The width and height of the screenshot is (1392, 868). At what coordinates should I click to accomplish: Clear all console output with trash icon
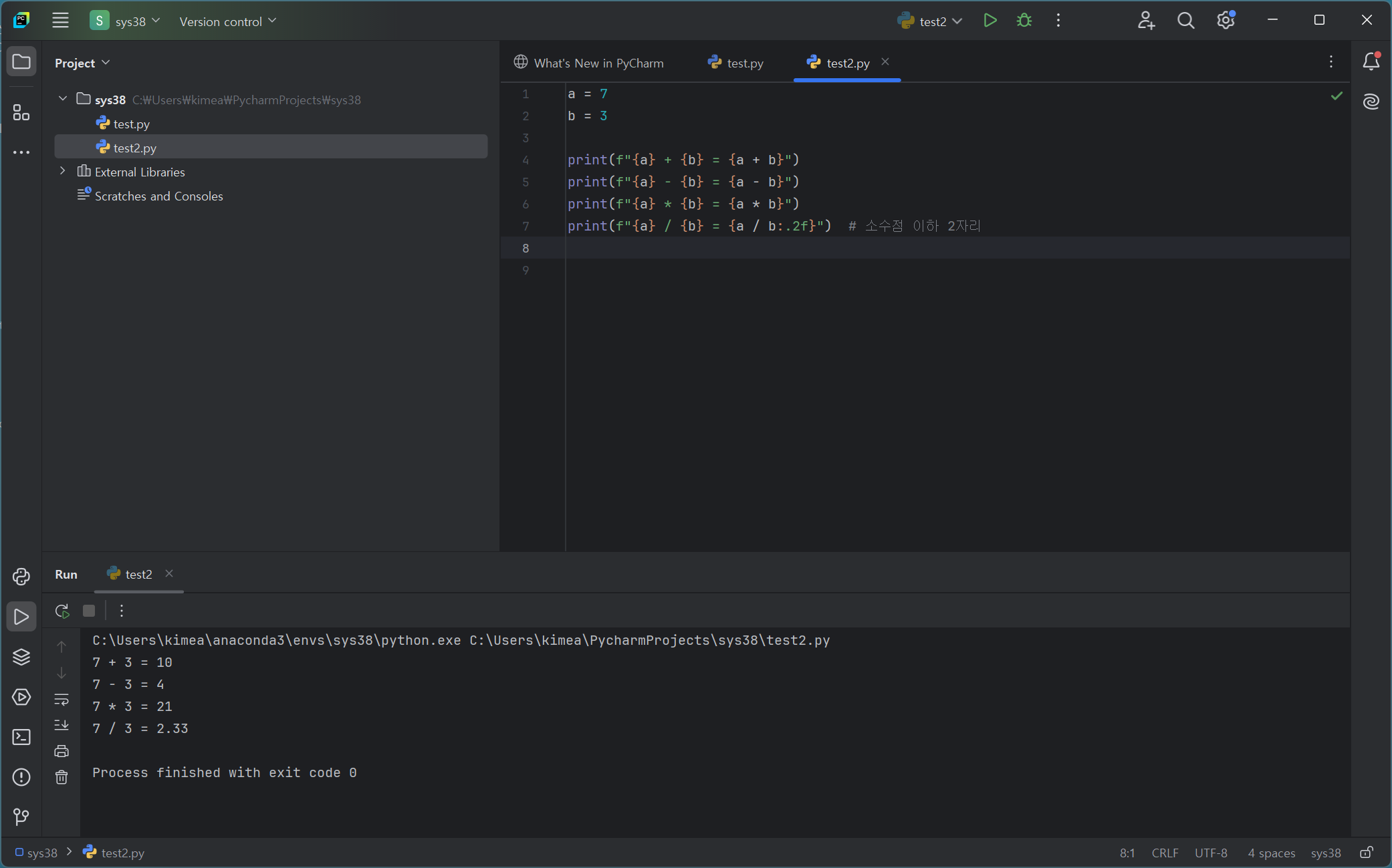click(62, 777)
